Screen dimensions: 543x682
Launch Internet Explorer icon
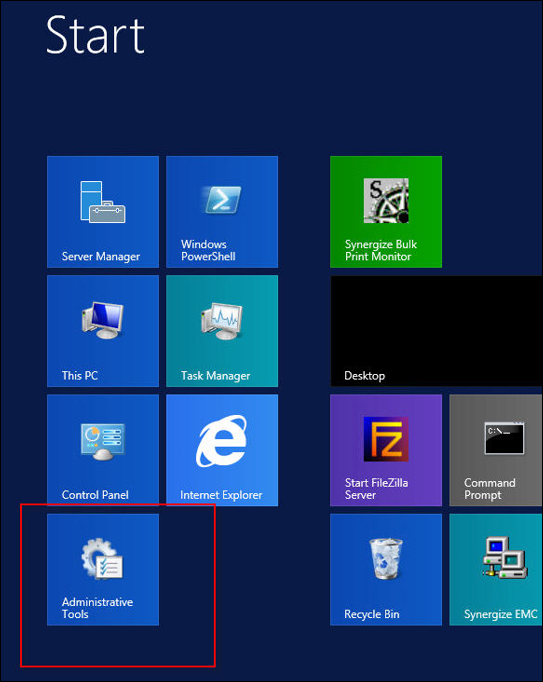pos(222,441)
